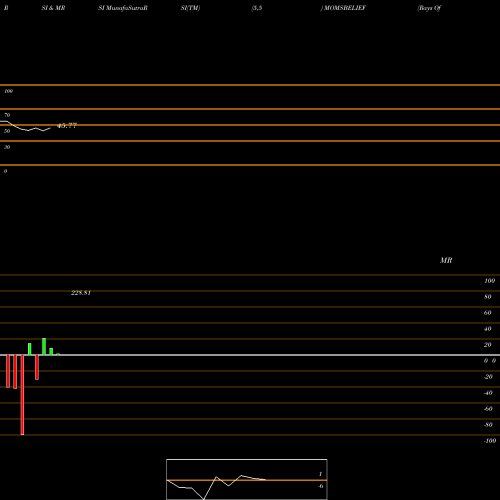Click the 50 level label on RSI axis

pos(7,131)
